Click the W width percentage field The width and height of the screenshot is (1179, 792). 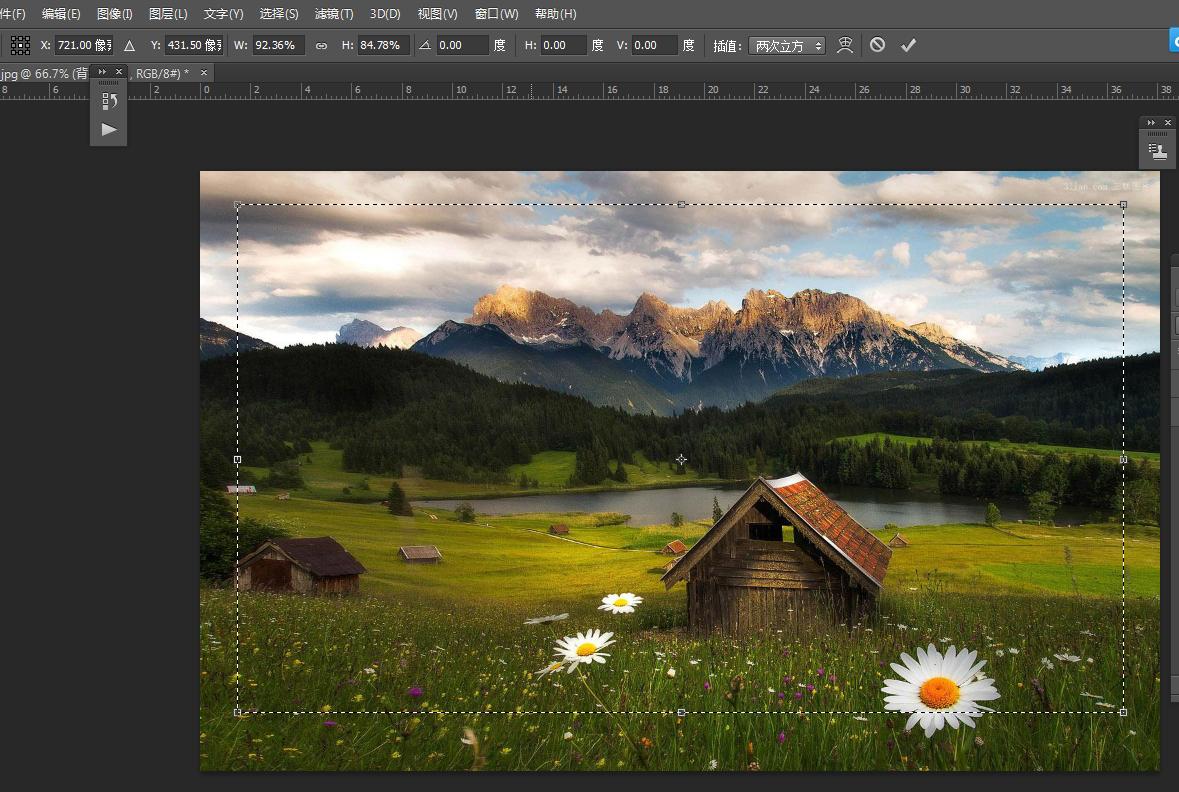(x=277, y=45)
